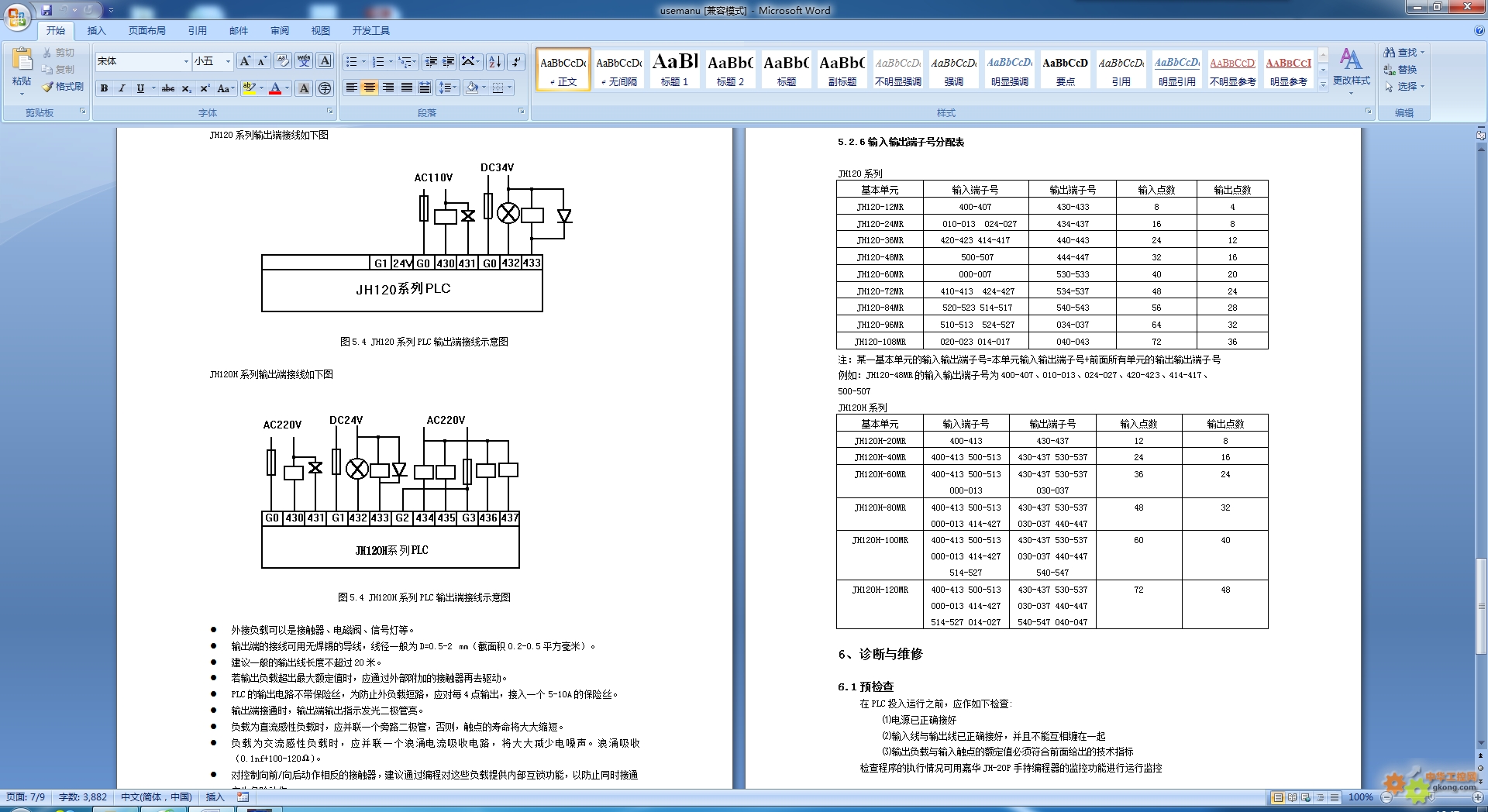
Task: Open paragraph dialog launcher in 段落 group
Action: coord(521,112)
